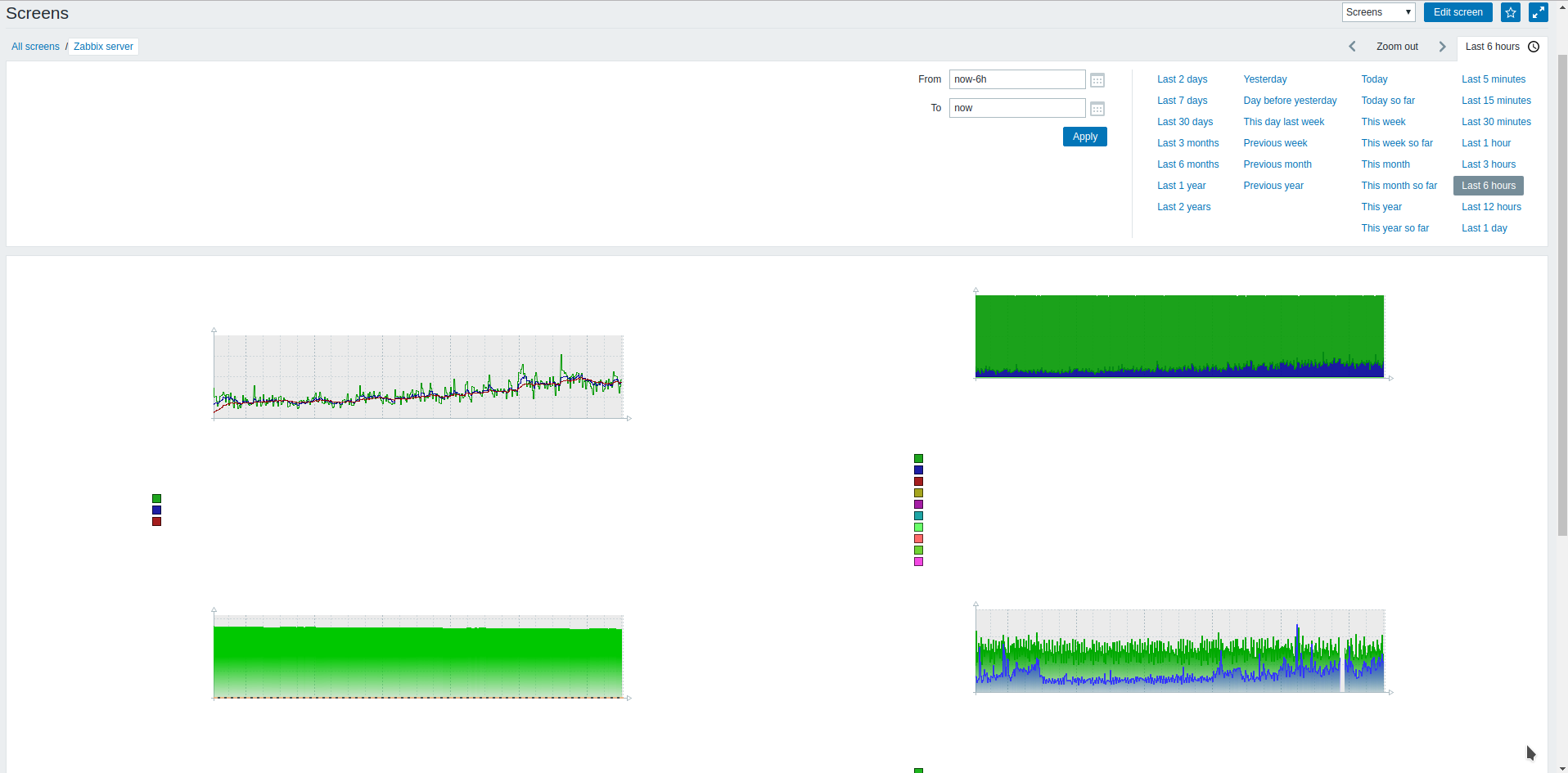
Task: Select Last 2 years range
Action: (x=1183, y=207)
